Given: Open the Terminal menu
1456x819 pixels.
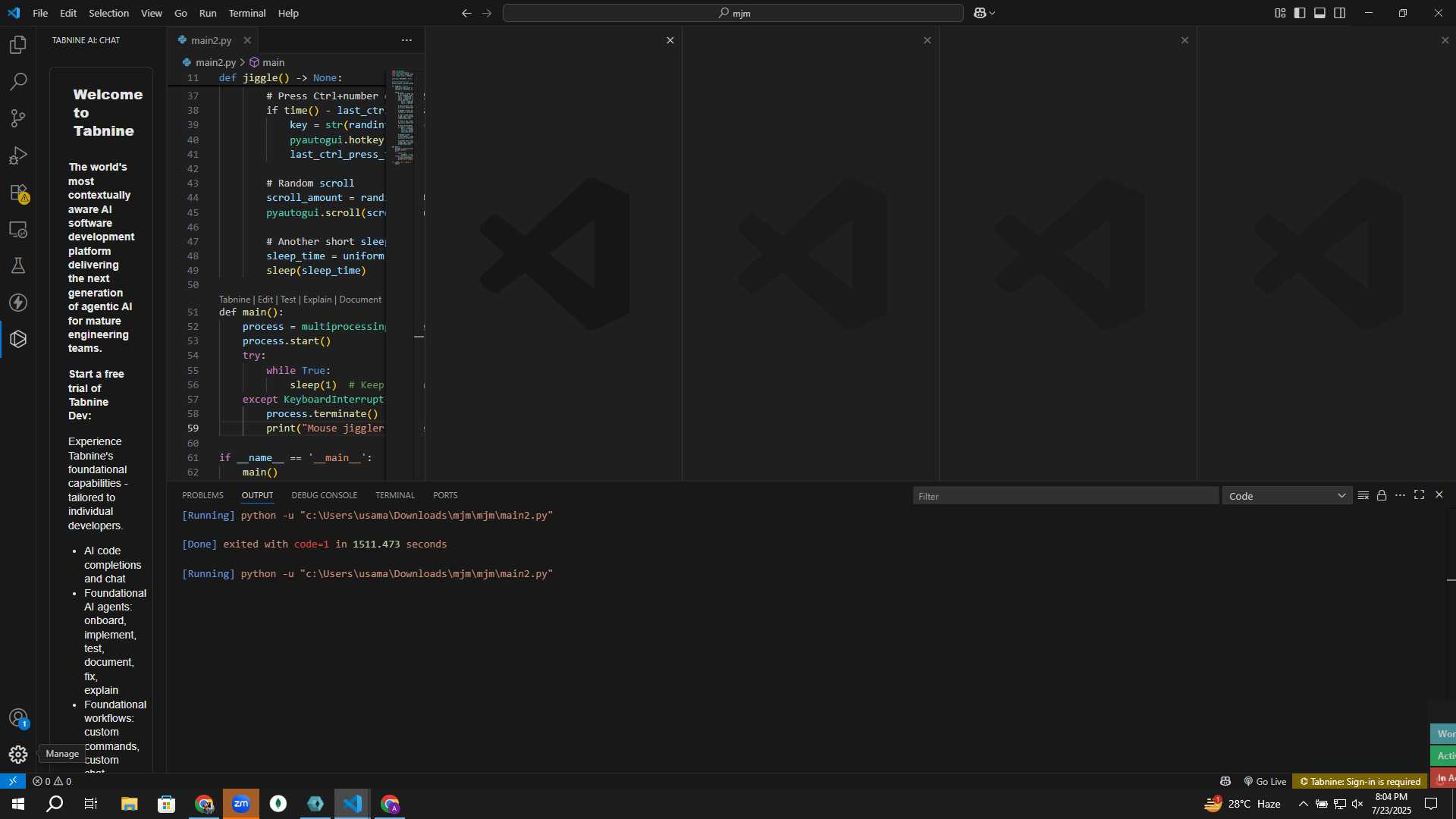Looking at the screenshot, I should click(x=247, y=13).
